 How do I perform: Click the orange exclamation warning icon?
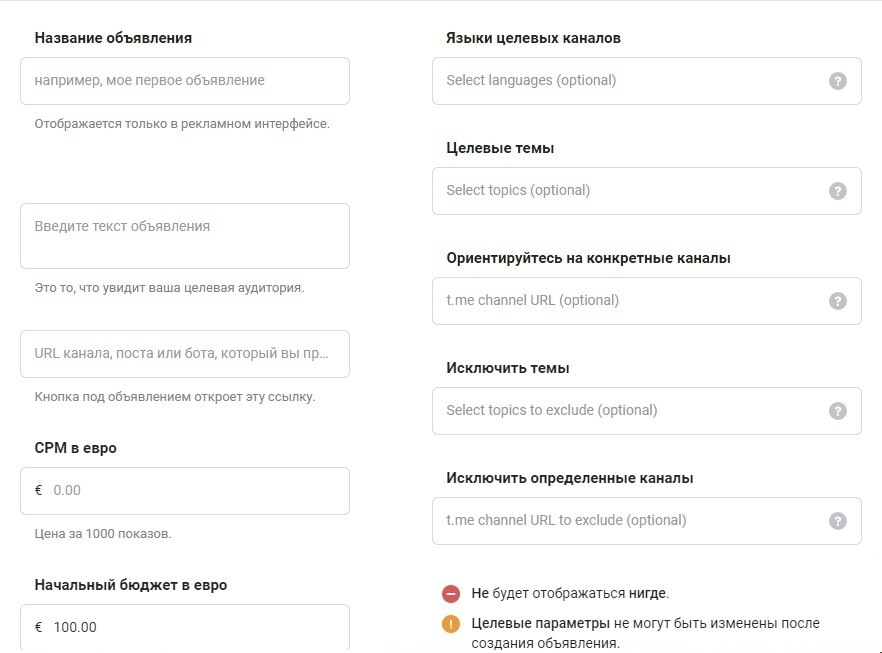[451, 624]
